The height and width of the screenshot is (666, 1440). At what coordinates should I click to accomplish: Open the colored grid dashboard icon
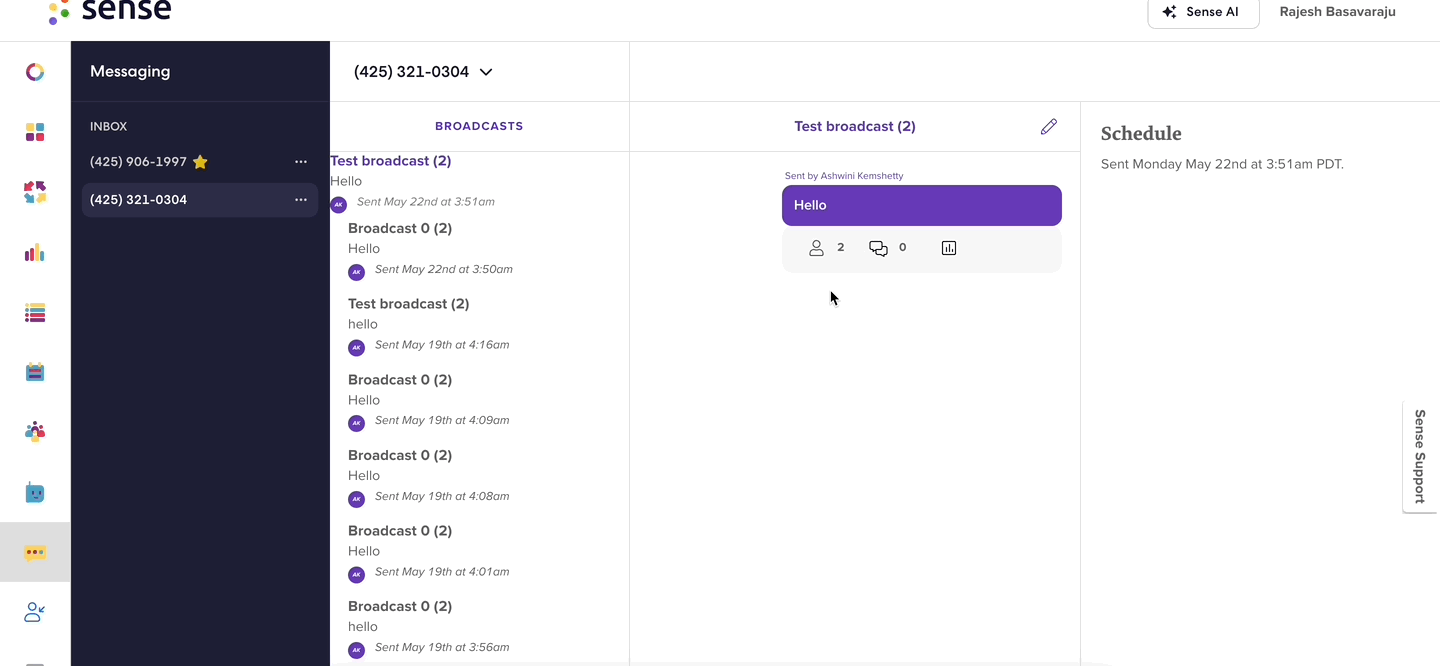pos(35,132)
